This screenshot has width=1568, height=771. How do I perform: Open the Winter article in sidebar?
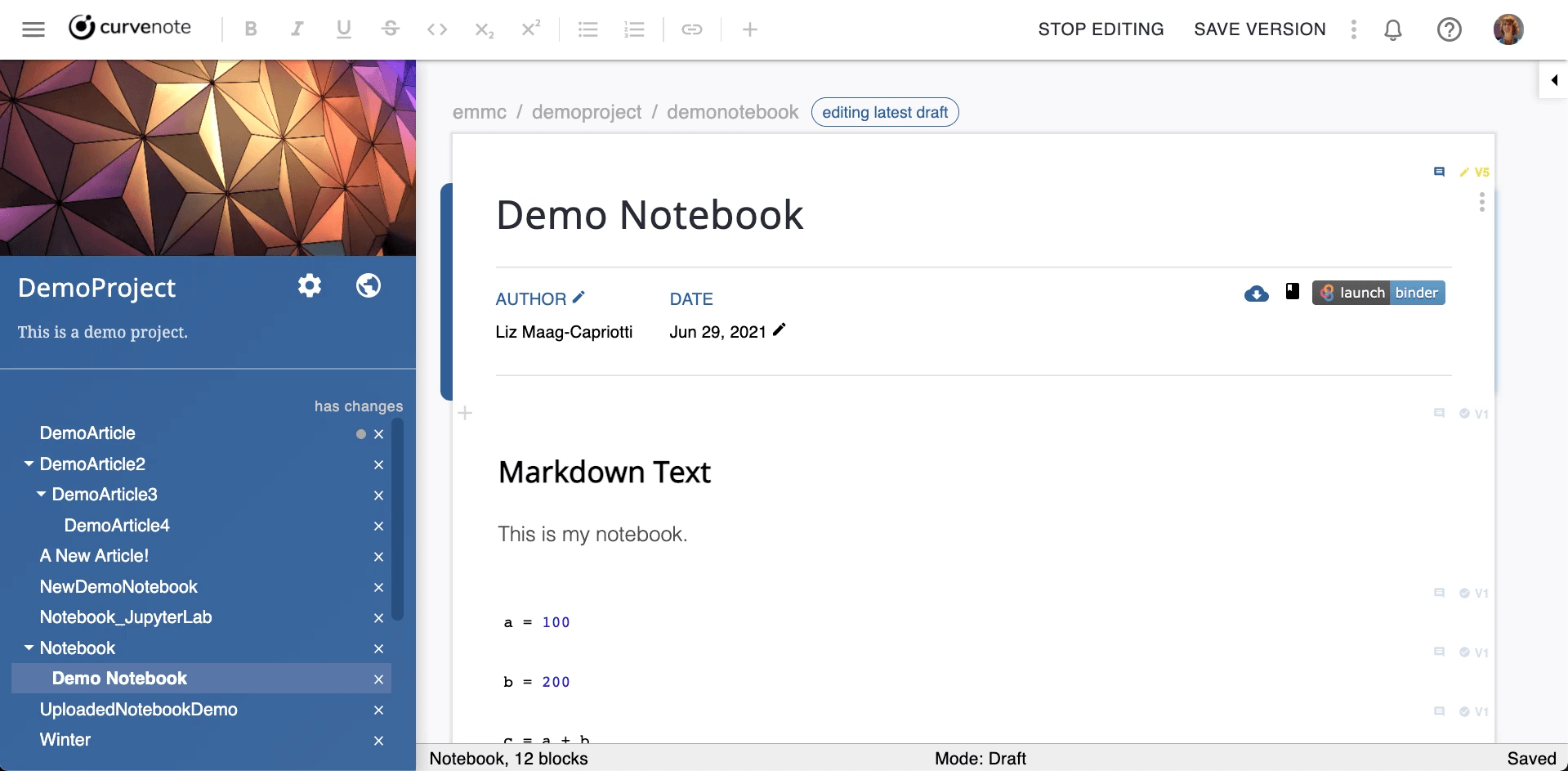click(x=65, y=740)
